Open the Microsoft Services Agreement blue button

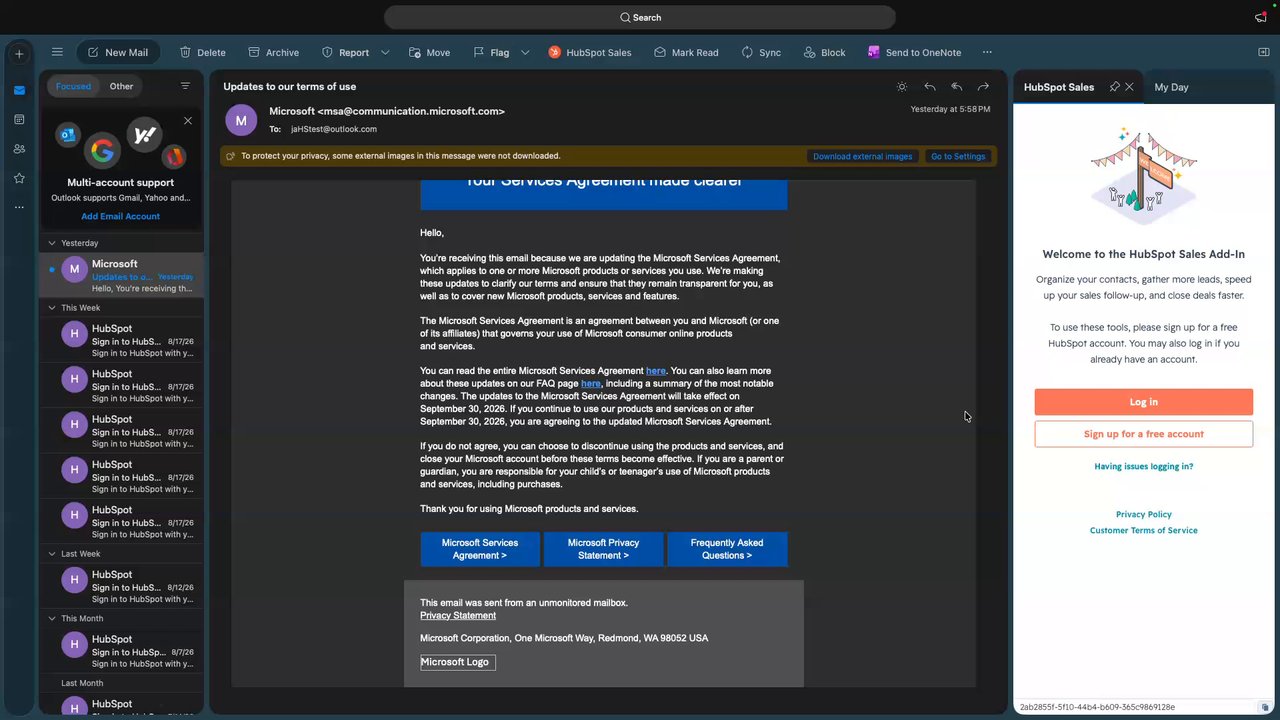(x=480, y=549)
